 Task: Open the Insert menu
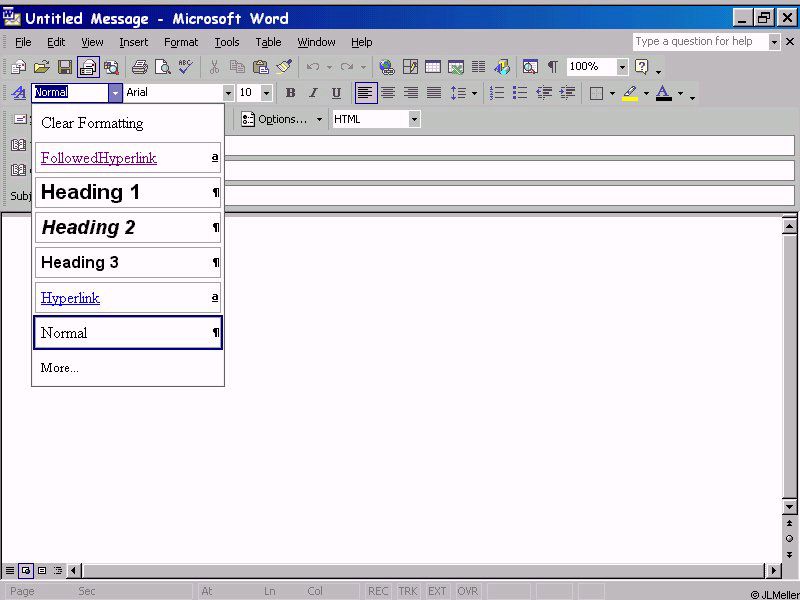click(134, 42)
